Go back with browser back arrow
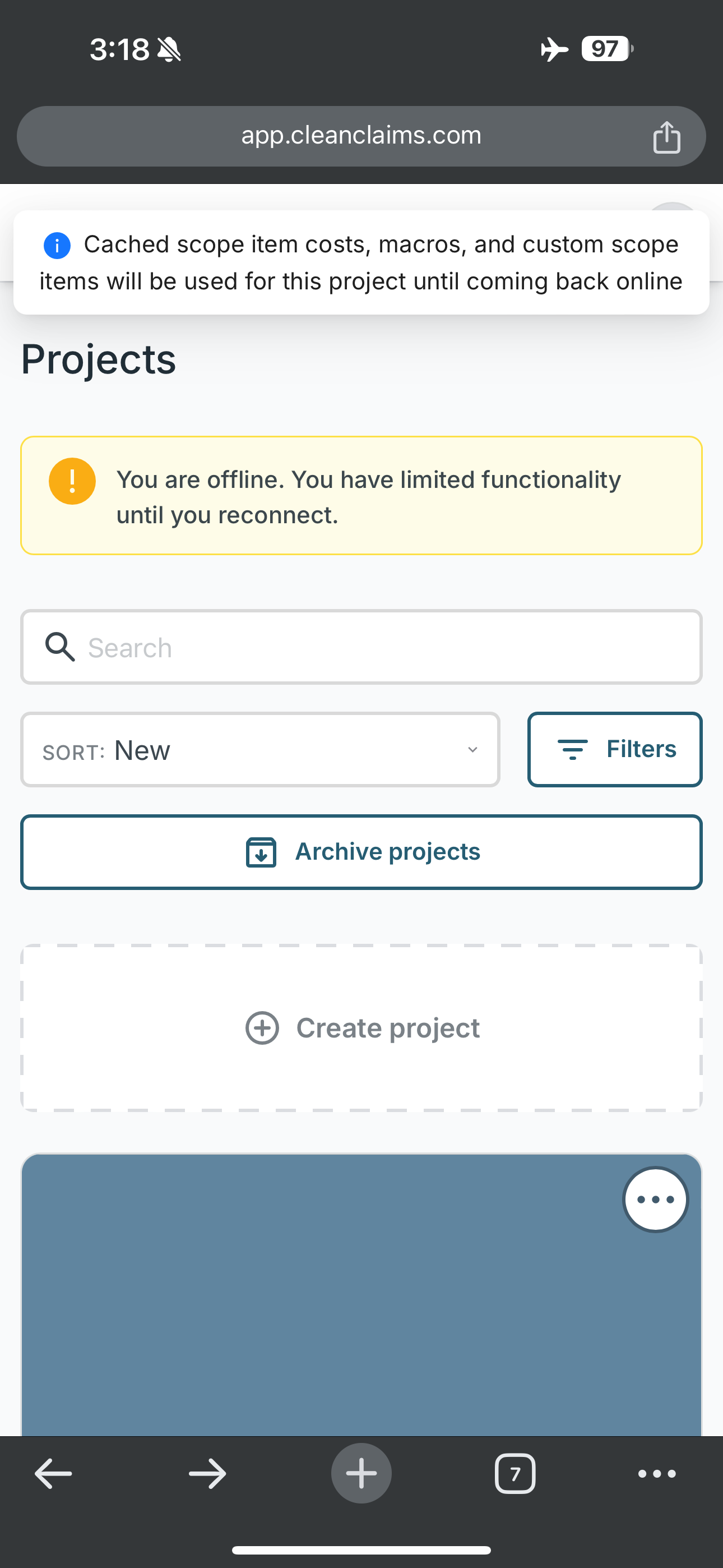Screen dimensions: 723x1568 (53, 1474)
